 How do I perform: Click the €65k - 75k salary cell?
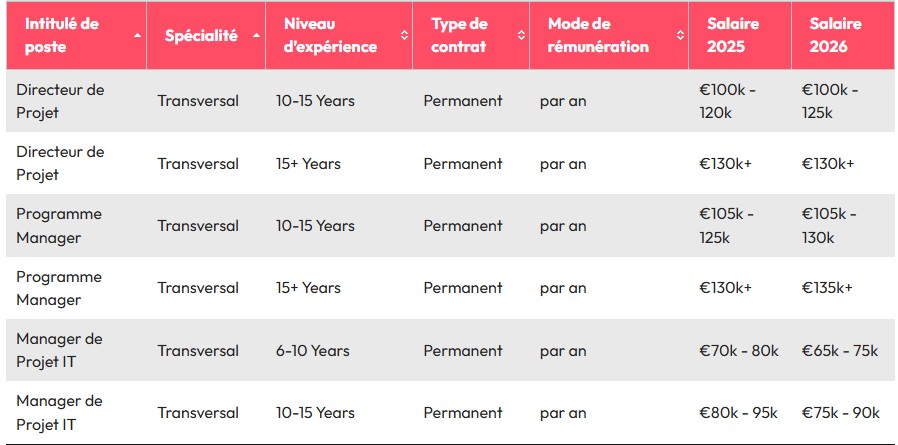tap(840, 350)
